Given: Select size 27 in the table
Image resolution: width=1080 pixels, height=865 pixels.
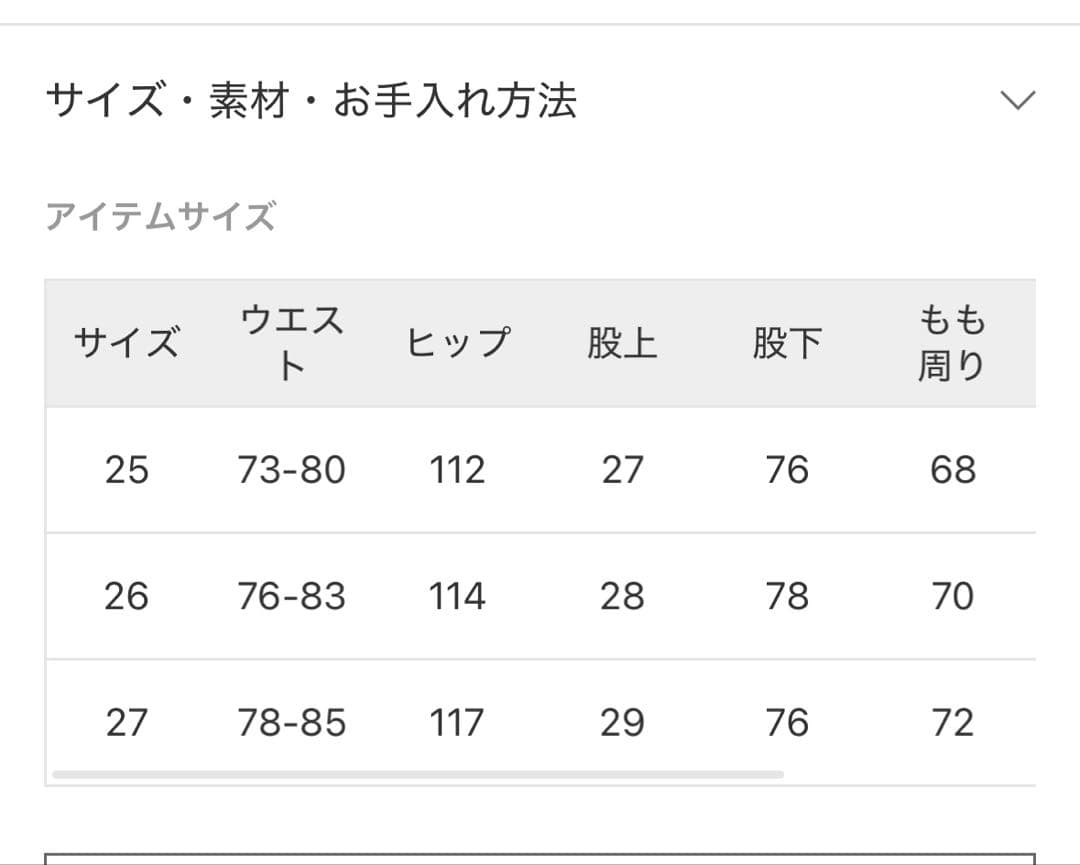Looking at the screenshot, I should [x=125, y=721].
